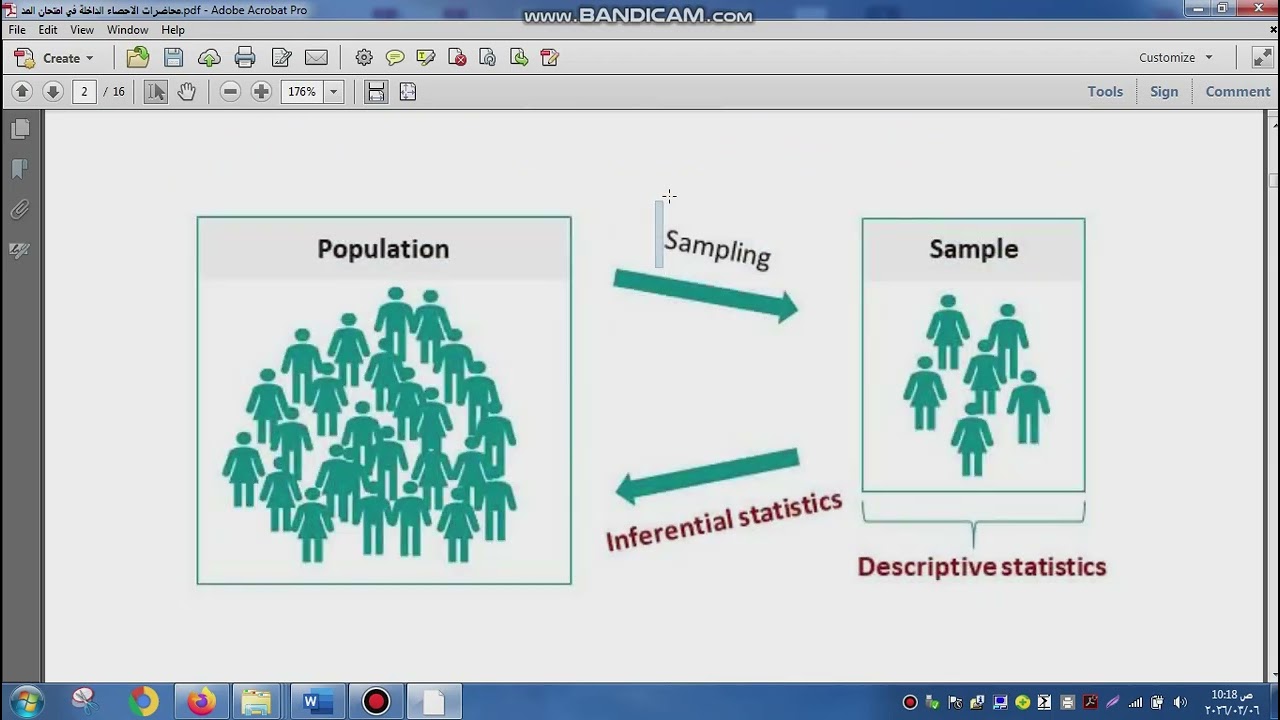Activate the Hand pan tool
This screenshot has width=1280, height=720.
point(187,91)
